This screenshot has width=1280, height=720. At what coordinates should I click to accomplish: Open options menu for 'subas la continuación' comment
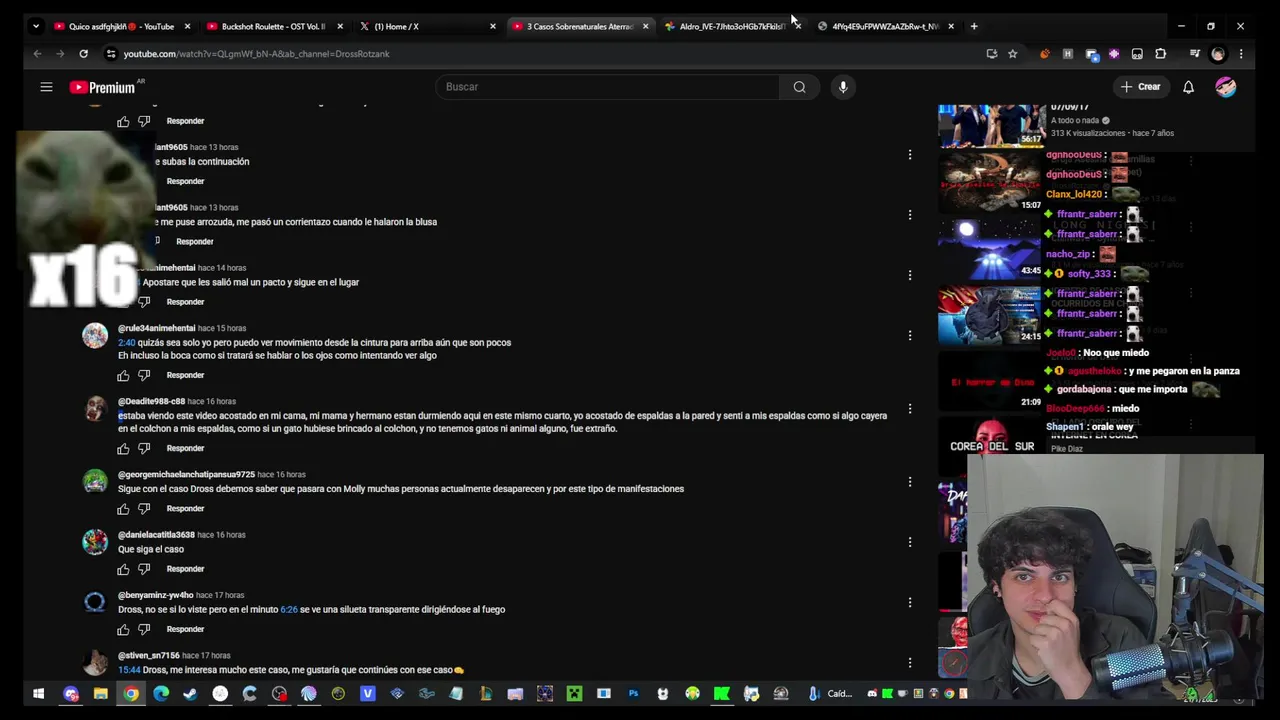910,155
